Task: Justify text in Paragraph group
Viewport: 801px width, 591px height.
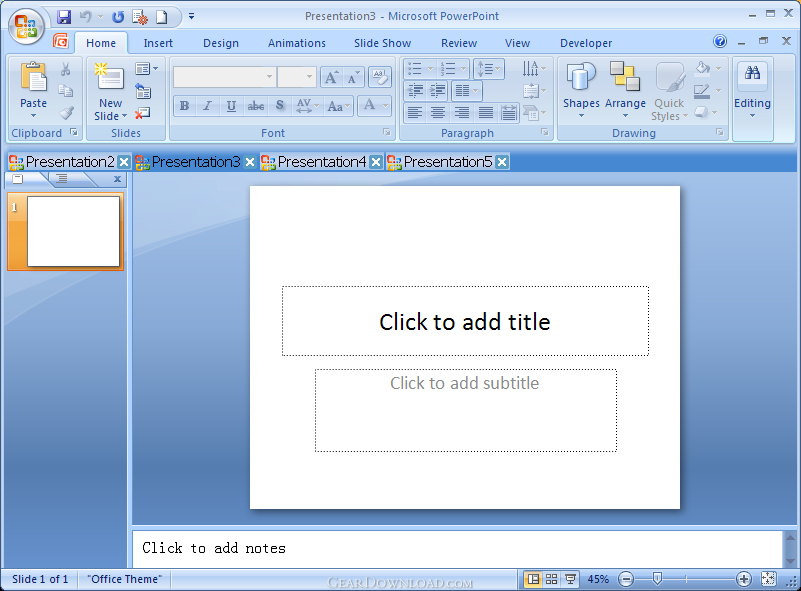Action: point(485,112)
